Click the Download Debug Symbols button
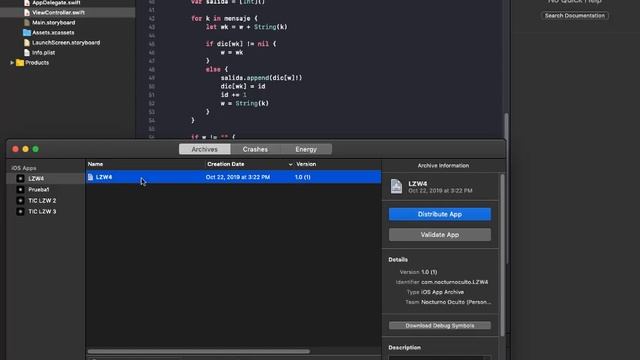 tap(440, 326)
